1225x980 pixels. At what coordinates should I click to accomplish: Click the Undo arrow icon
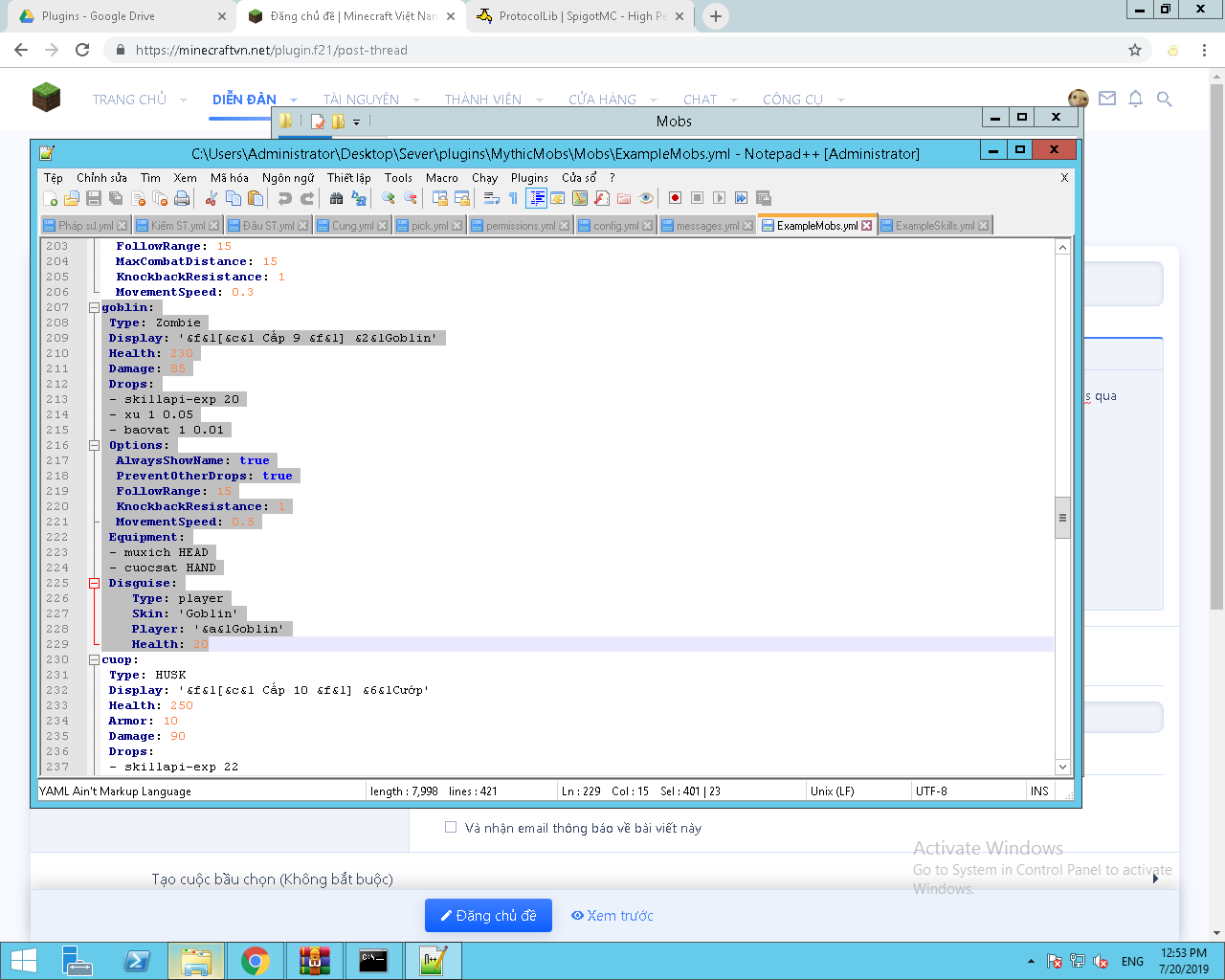(284, 198)
